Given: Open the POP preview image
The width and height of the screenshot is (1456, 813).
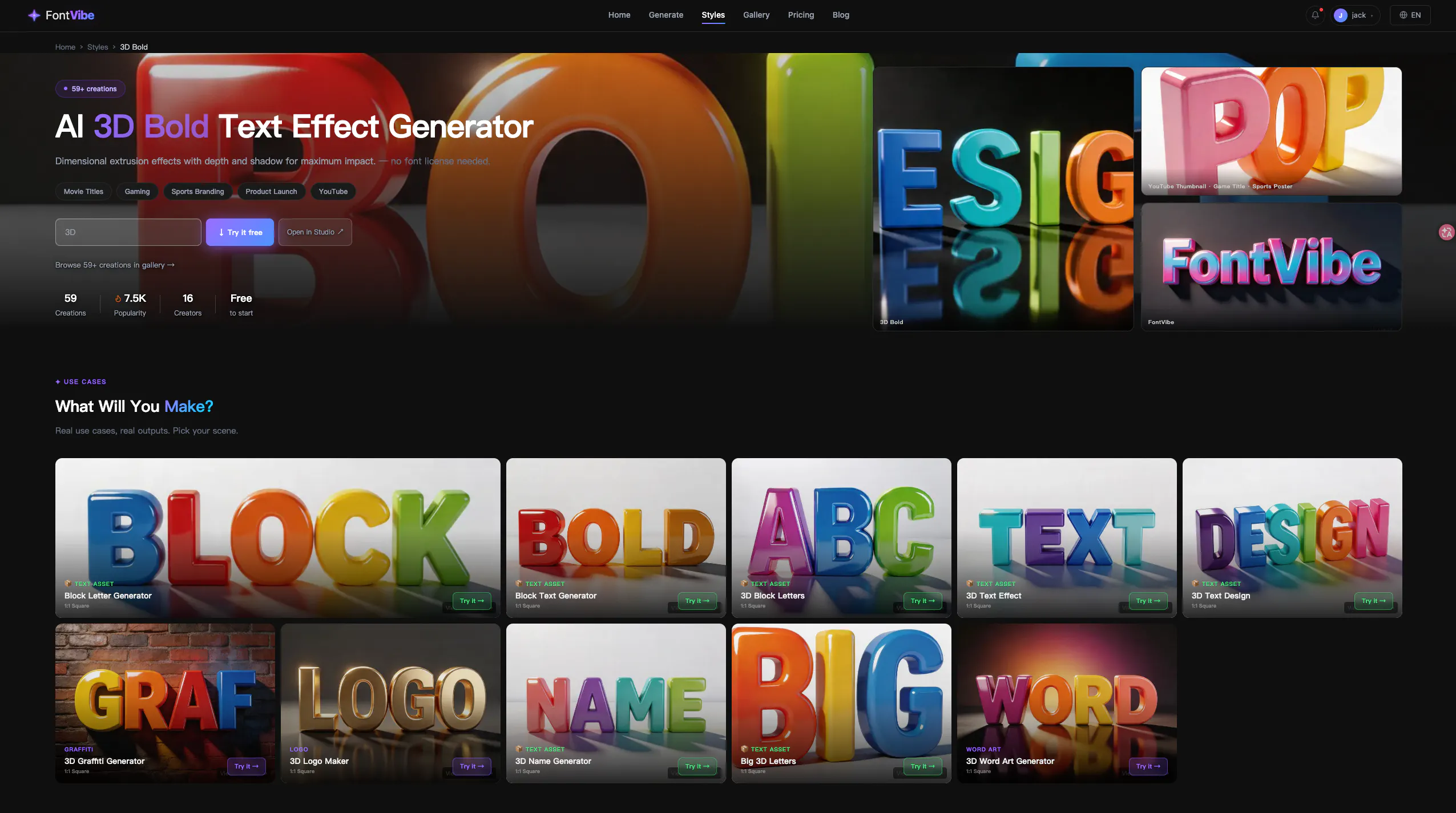Looking at the screenshot, I should [x=1271, y=131].
